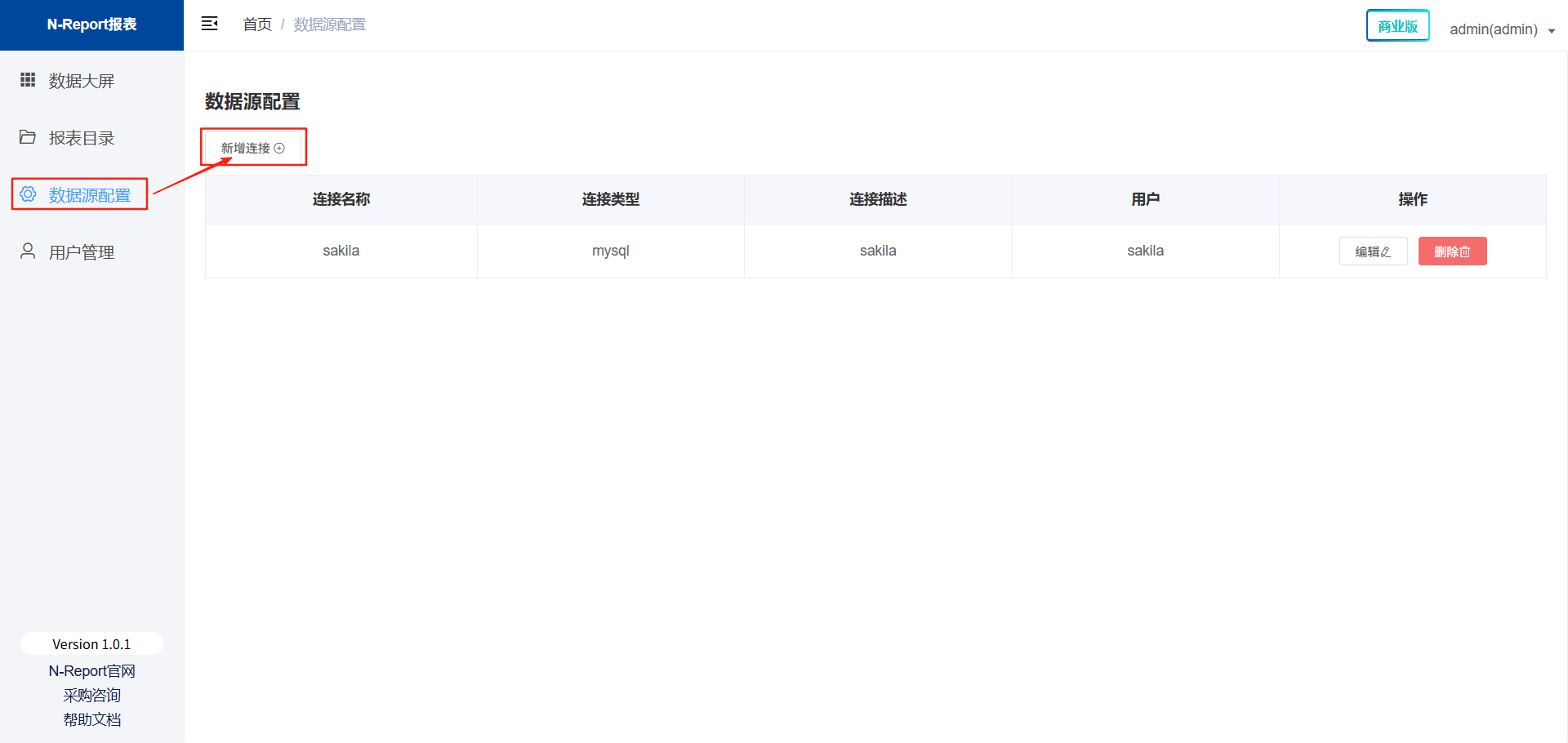Click the trash icon on 删除 button
The height and width of the screenshot is (743, 1568).
coord(1465,252)
